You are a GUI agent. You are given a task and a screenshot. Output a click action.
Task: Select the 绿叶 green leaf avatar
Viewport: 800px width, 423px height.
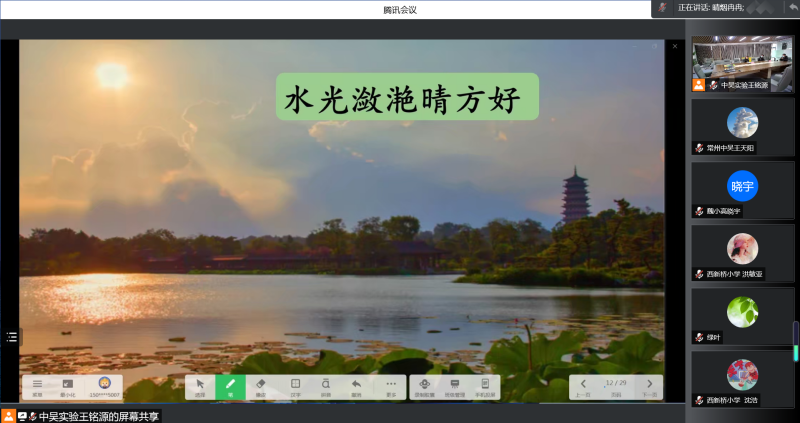click(x=742, y=312)
